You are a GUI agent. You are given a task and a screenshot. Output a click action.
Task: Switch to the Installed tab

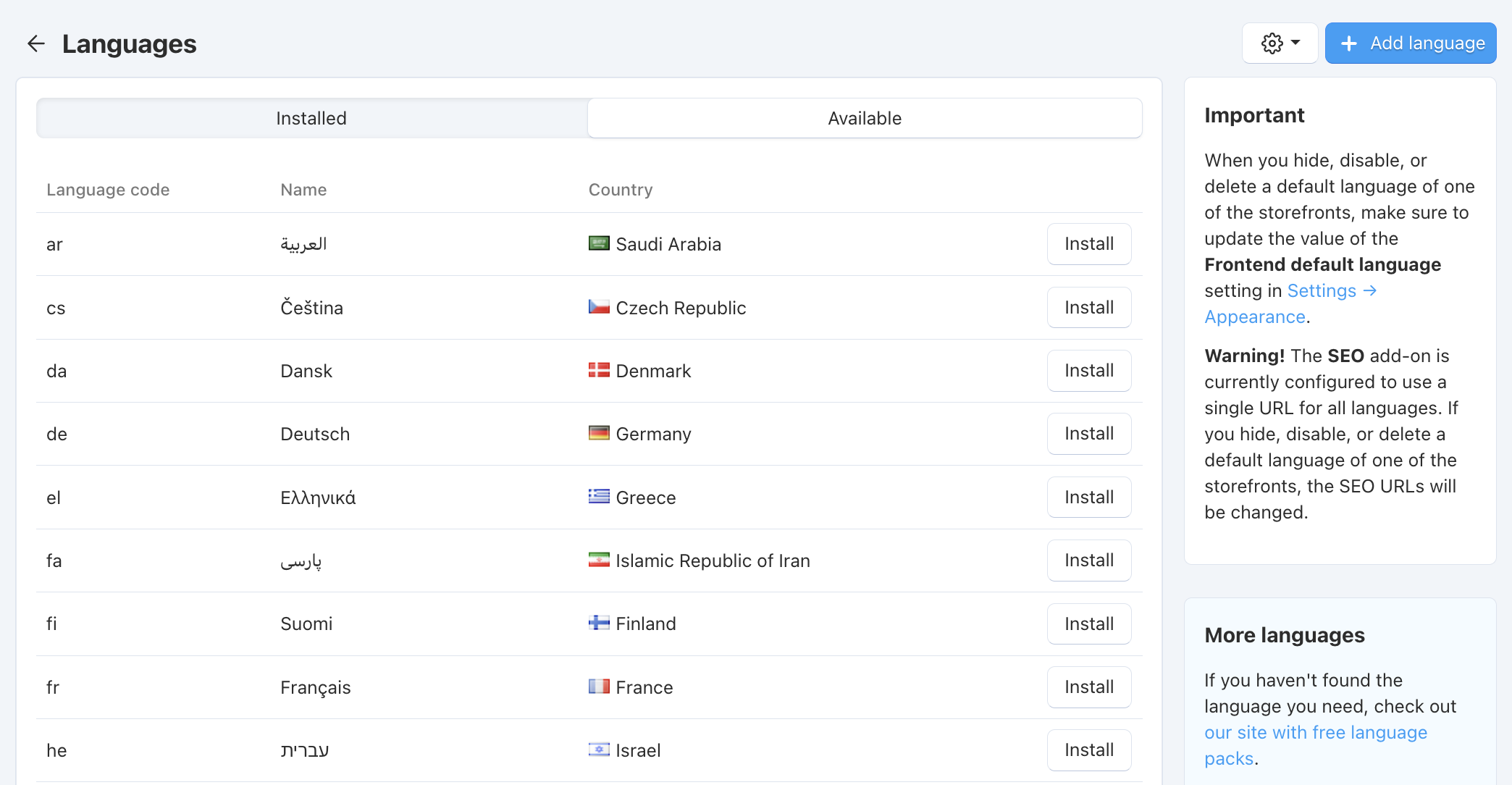pyautogui.click(x=311, y=118)
